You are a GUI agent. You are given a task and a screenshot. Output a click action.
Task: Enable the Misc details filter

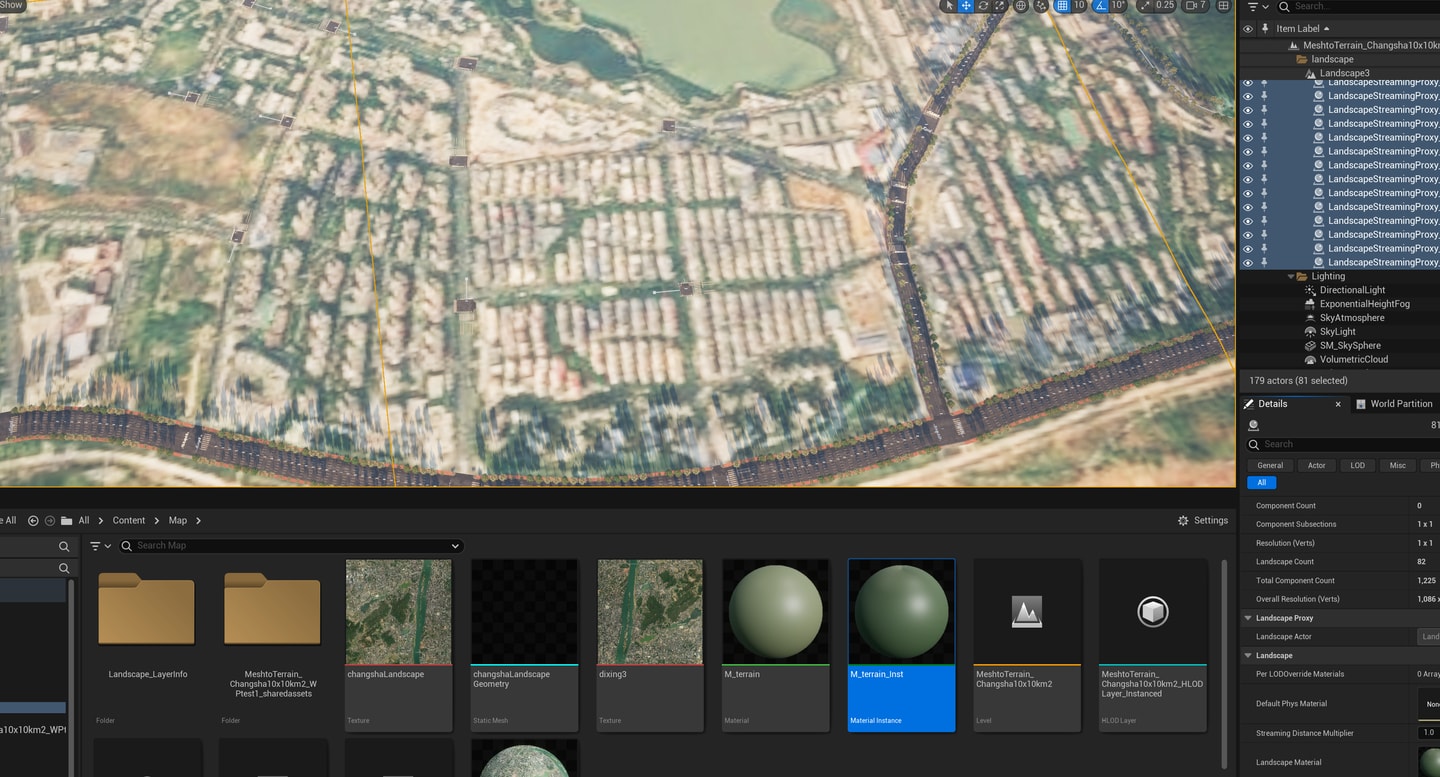[1397, 465]
